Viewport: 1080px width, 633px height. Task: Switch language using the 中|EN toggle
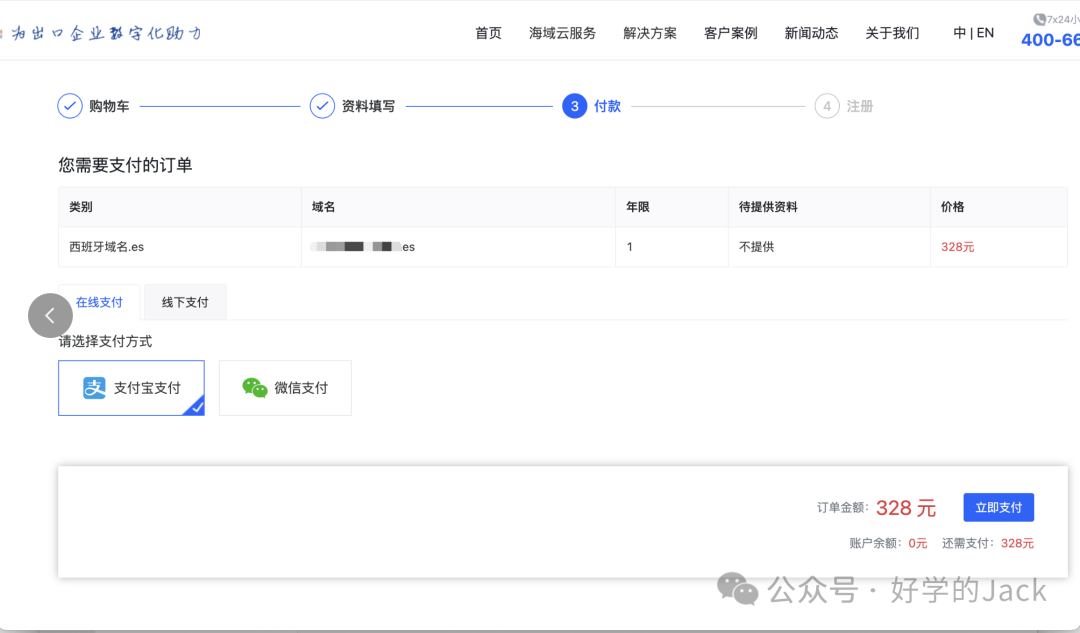tap(972, 32)
